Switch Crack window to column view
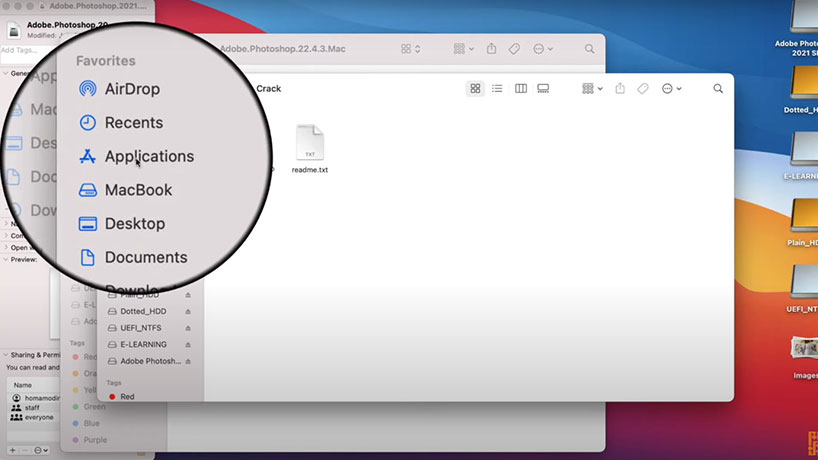This screenshot has width=818, height=460. tap(521, 89)
